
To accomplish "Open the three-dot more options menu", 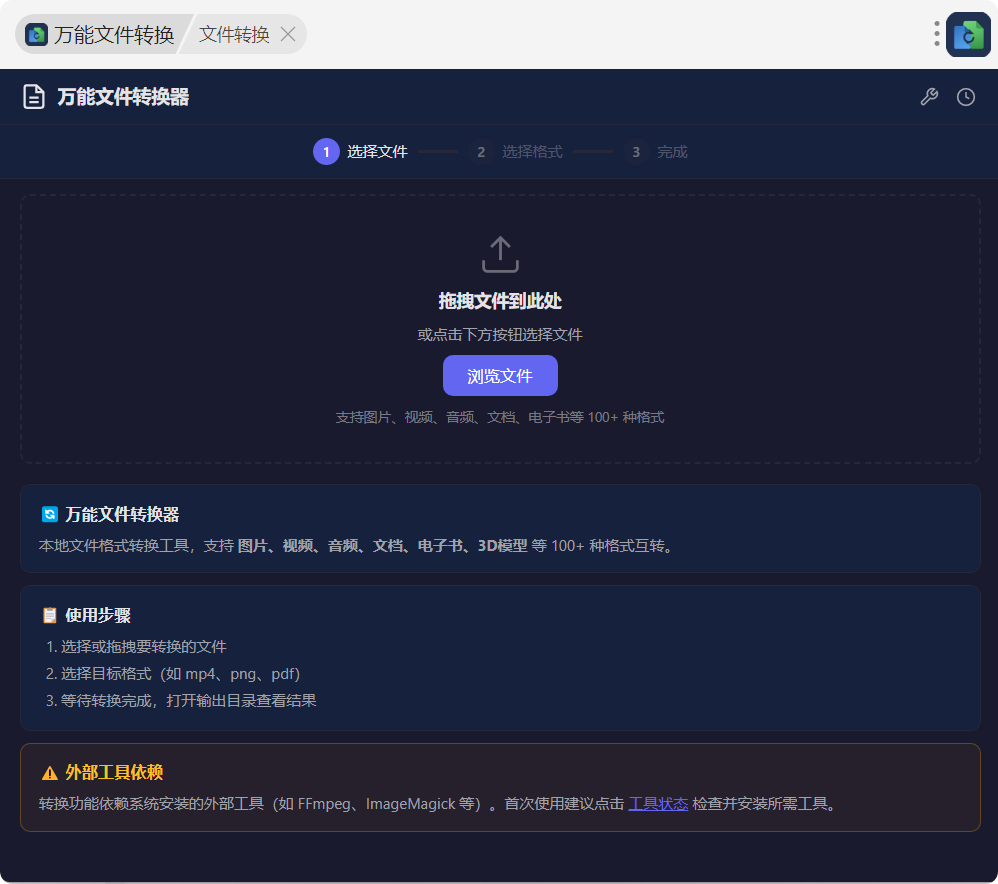I will click(x=936, y=34).
